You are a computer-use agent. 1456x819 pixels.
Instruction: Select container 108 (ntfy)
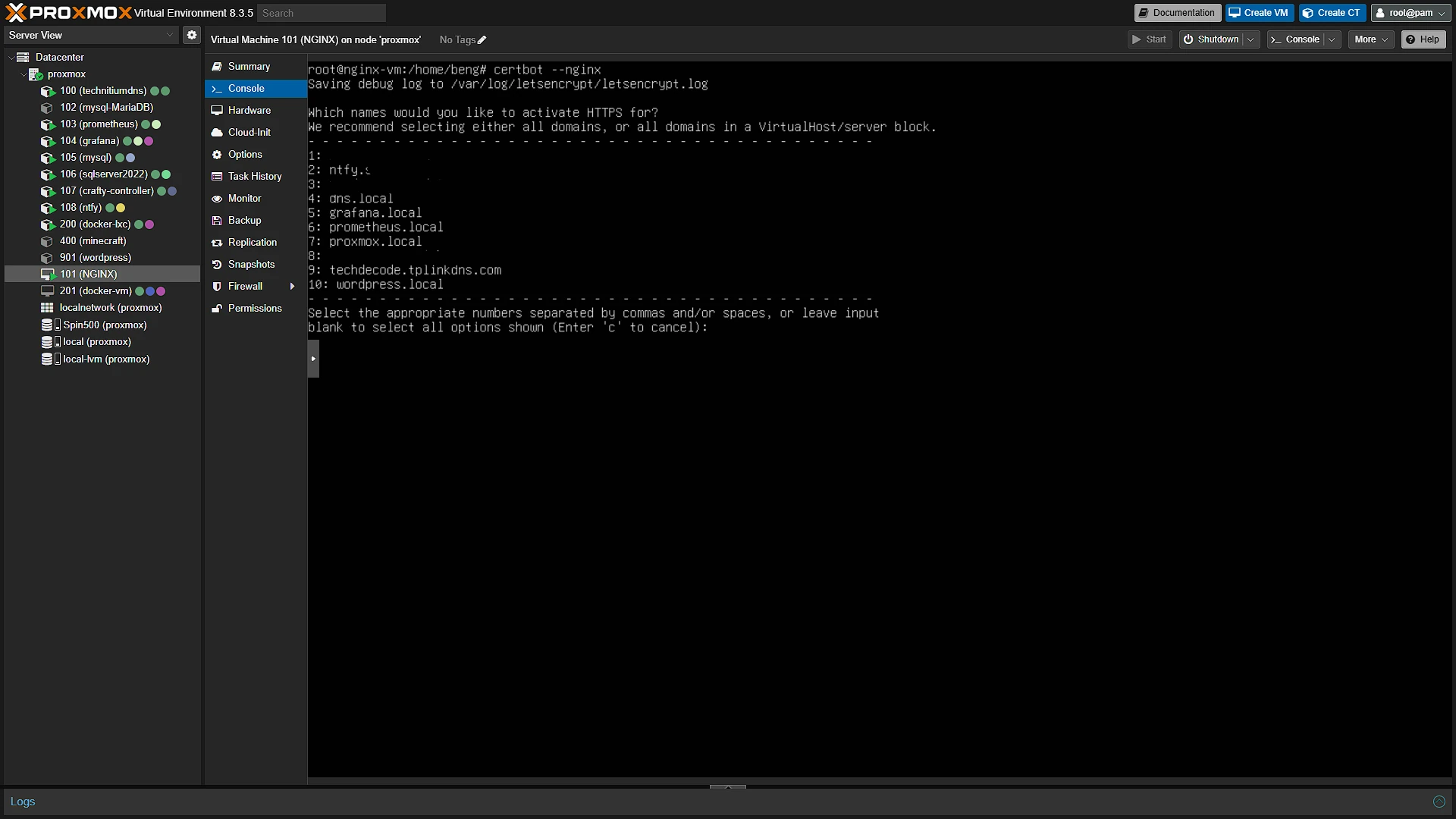(x=80, y=208)
